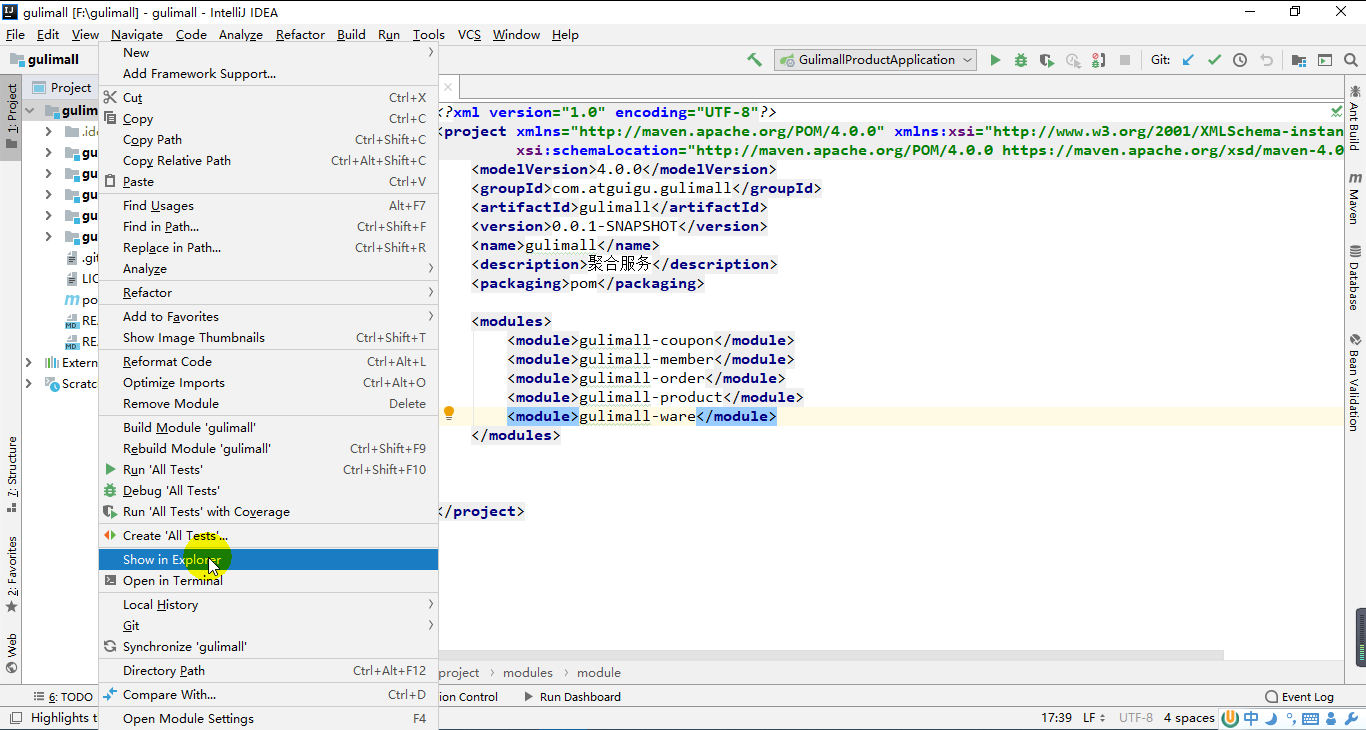The width and height of the screenshot is (1366, 730).
Task: Change line separator LF in status bar
Action: pyautogui.click(x=1095, y=718)
